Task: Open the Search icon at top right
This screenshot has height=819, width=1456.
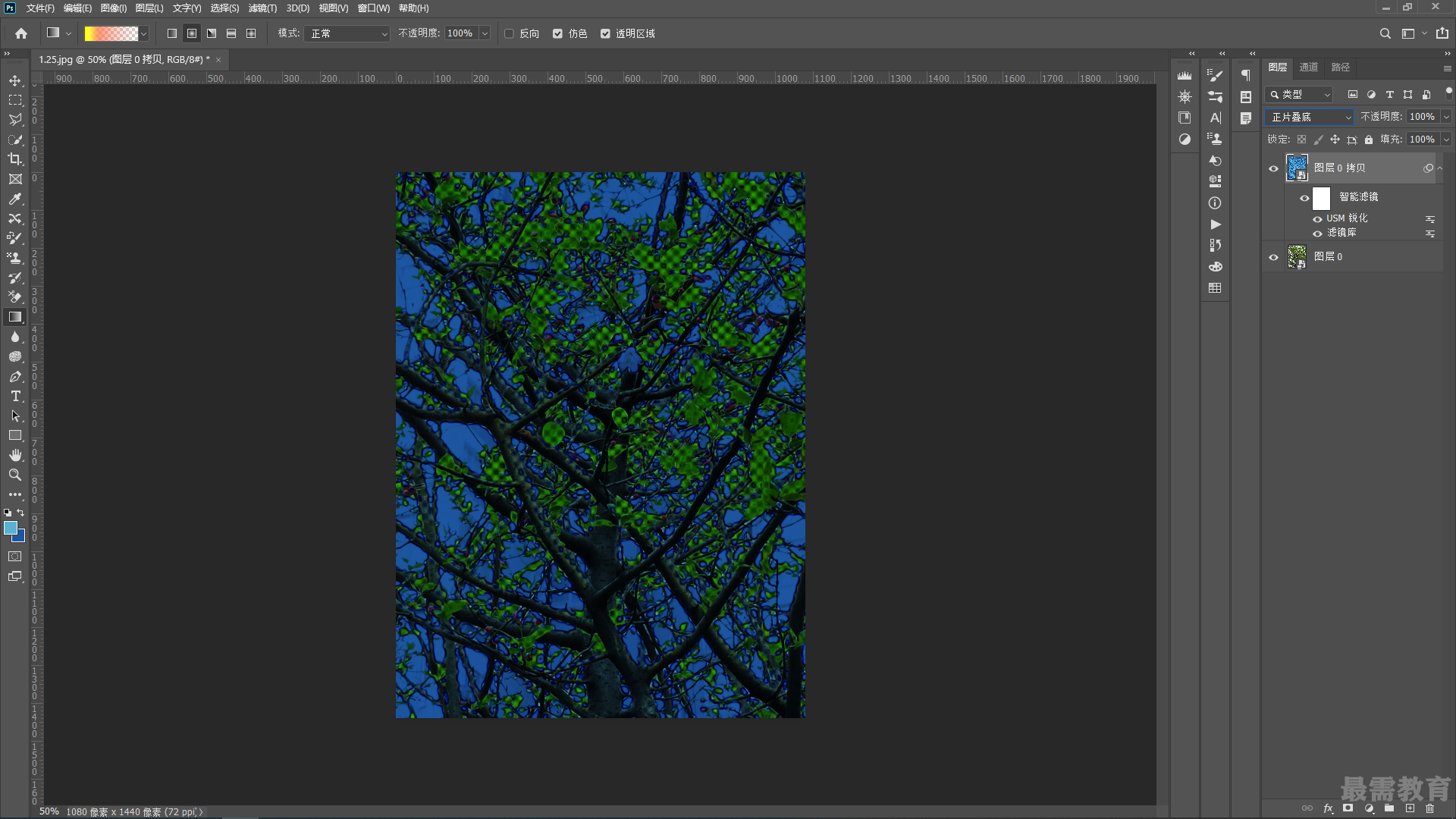Action: click(x=1385, y=33)
